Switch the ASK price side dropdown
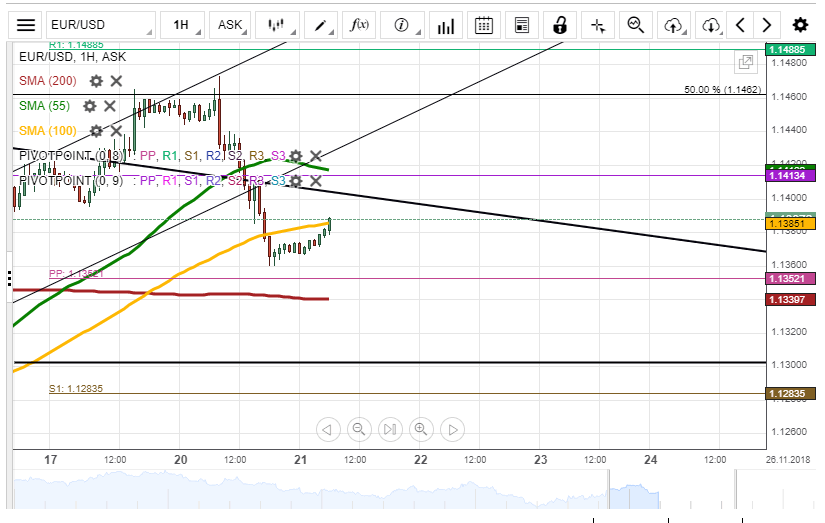Image resolution: width=825 pixels, height=523 pixels. [x=230, y=25]
